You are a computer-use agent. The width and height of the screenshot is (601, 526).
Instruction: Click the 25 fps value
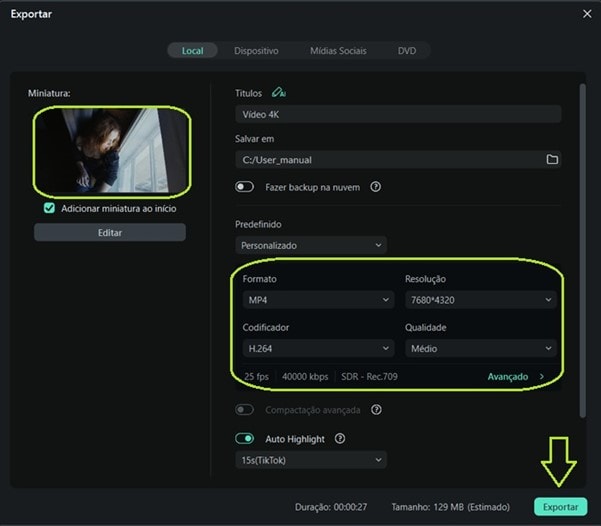point(256,376)
